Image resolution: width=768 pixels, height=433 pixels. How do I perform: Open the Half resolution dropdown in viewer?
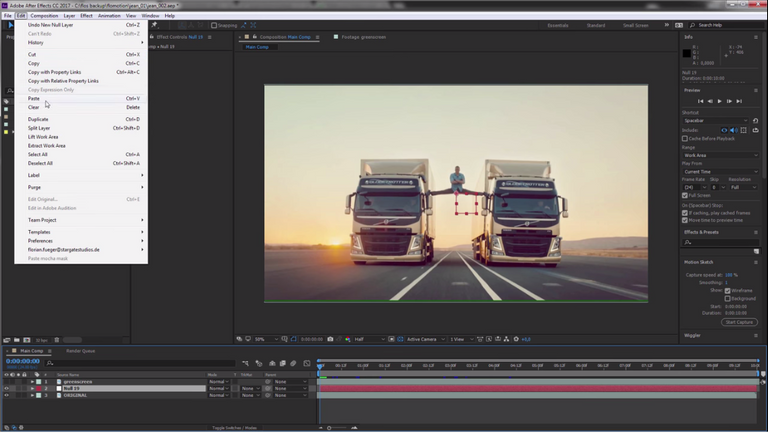coord(369,339)
